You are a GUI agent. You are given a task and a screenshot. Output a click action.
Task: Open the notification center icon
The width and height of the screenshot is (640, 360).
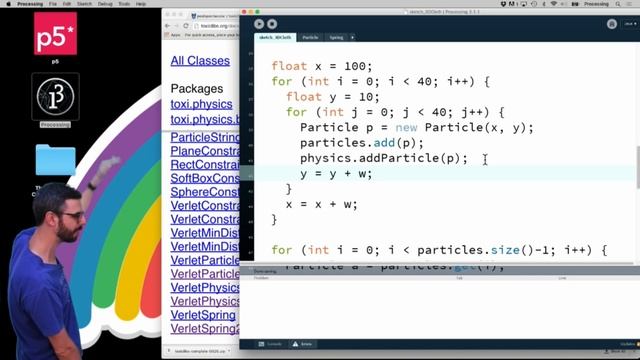click(630, 4)
